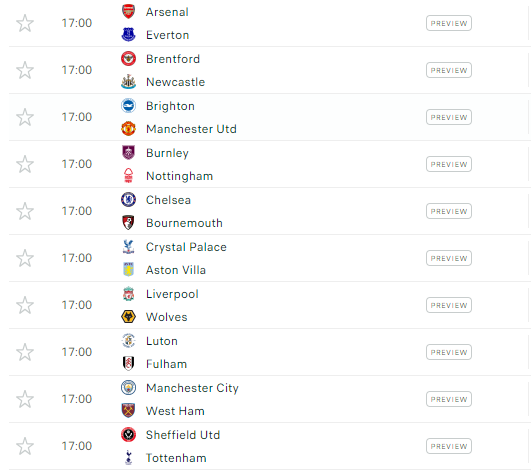
Task: Add Luton vs Fulham to favorites
Action: point(25,352)
